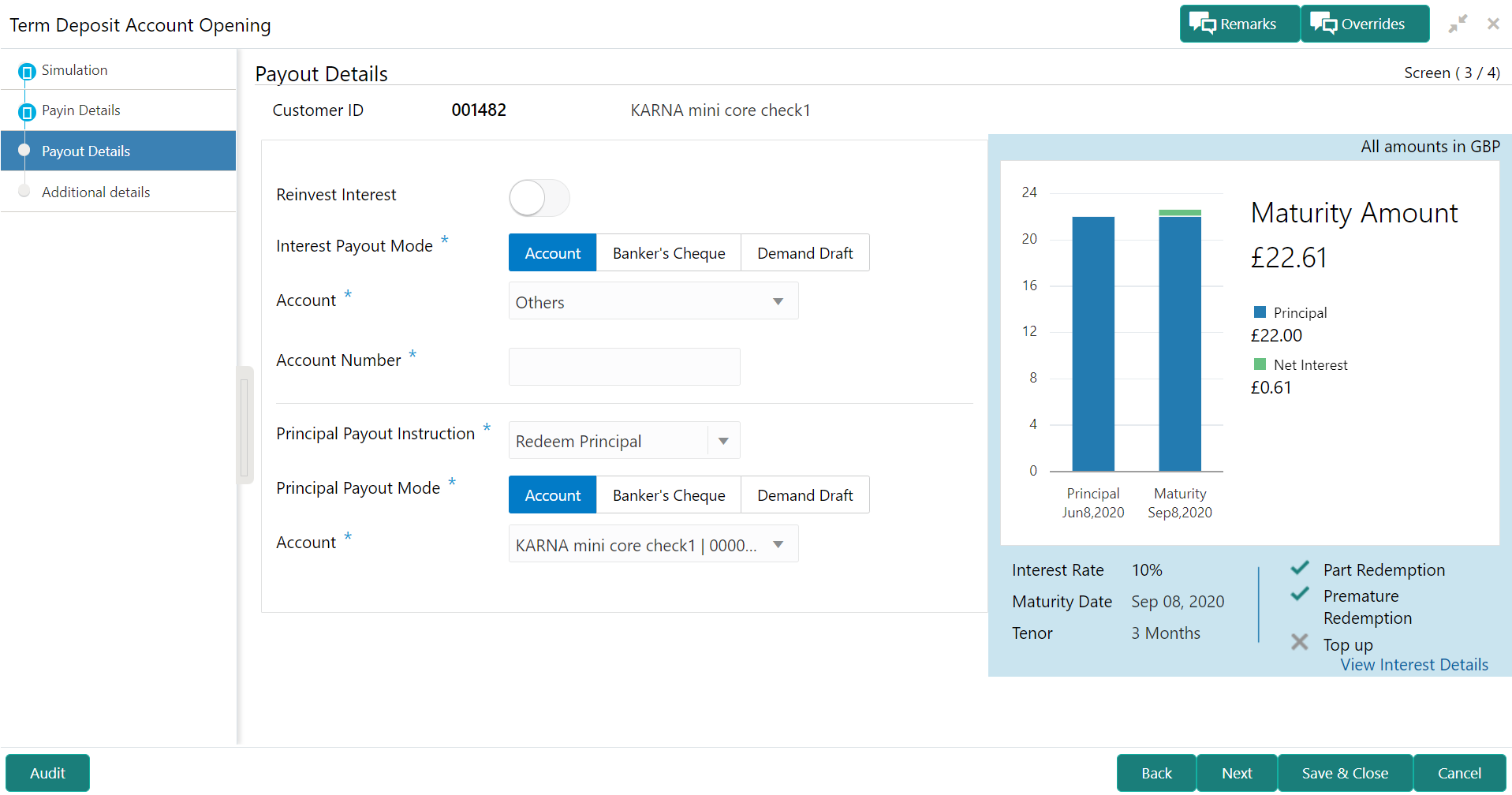Image resolution: width=1512 pixels, height=795 pixels.
Task: Open the principal Account dropdown showing KARNA mini core
Action: (653, 544)
